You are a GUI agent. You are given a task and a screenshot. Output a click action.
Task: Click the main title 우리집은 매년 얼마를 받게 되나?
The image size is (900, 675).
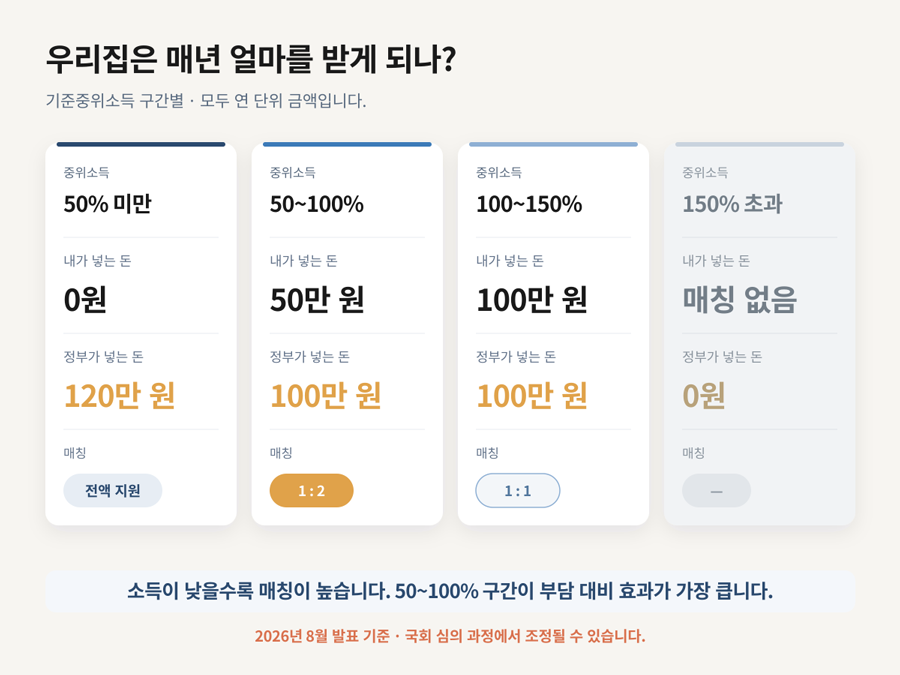[x=251, y=59]
